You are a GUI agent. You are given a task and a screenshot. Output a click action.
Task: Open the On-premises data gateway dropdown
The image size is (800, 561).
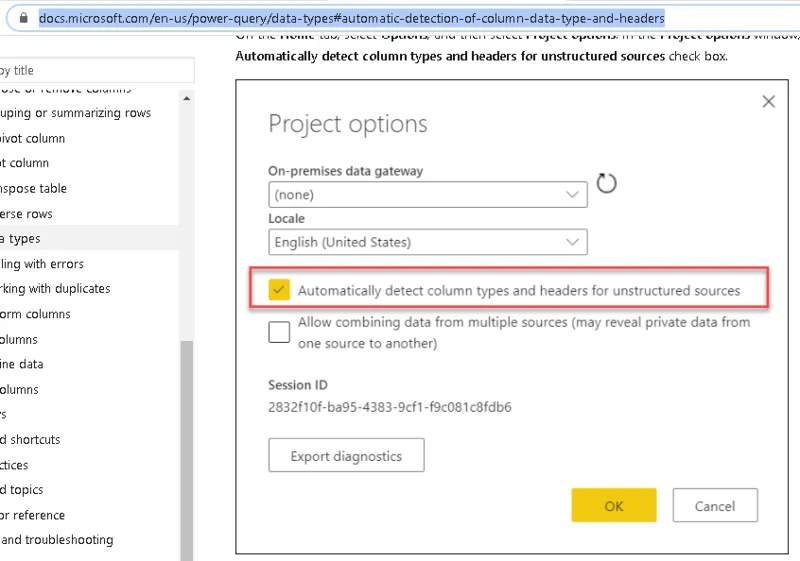coord(428,194)
